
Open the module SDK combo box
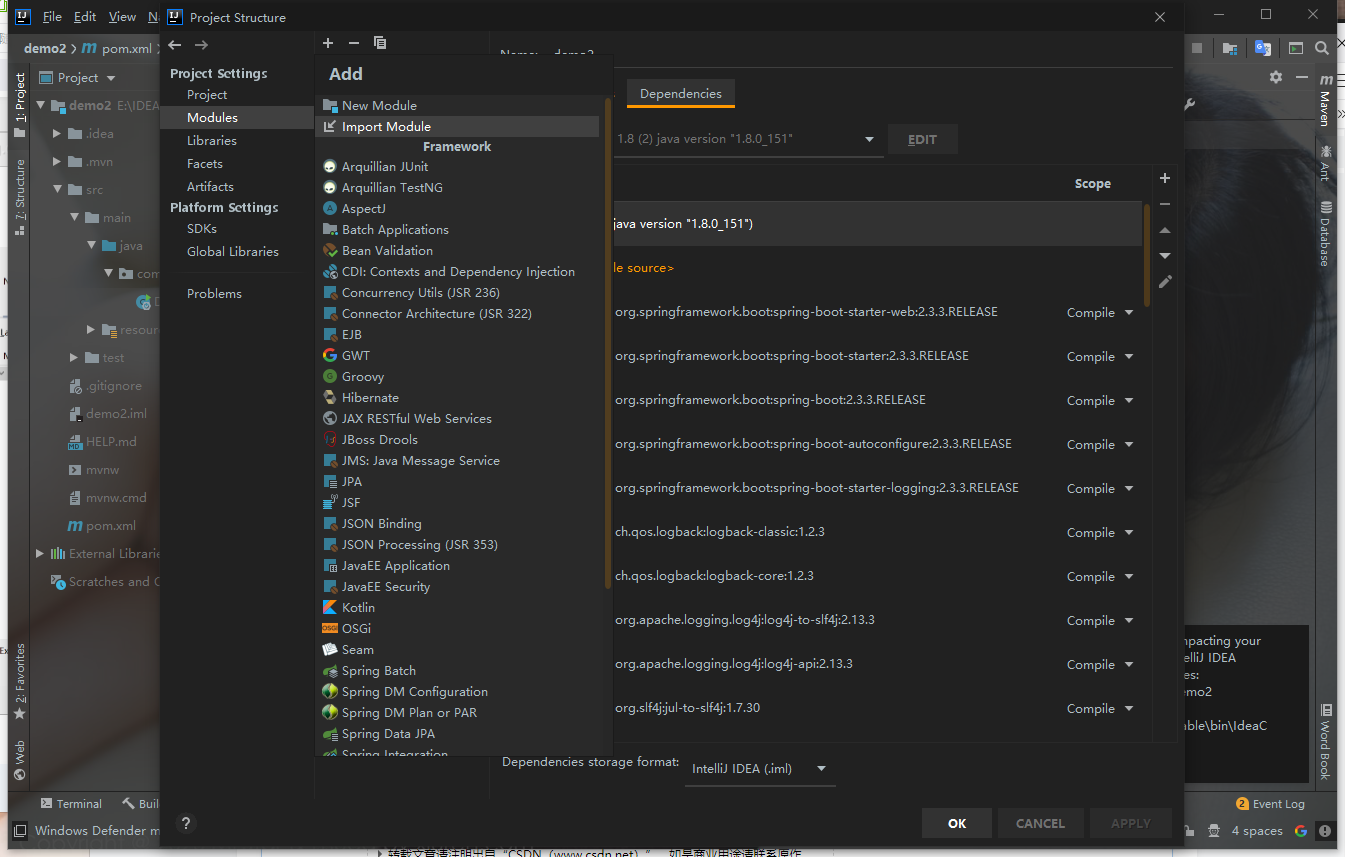coord(749,139)
